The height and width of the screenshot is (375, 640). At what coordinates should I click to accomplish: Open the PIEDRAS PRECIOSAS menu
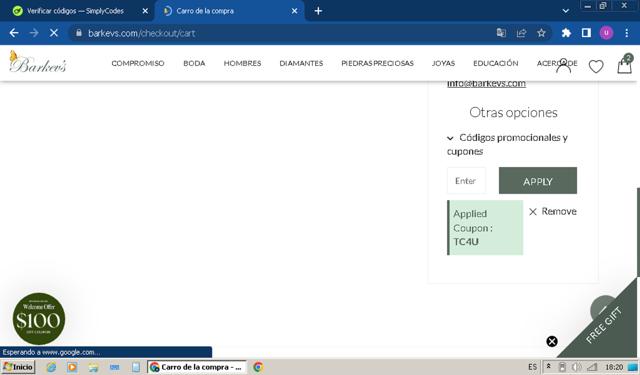pos(378,63)
